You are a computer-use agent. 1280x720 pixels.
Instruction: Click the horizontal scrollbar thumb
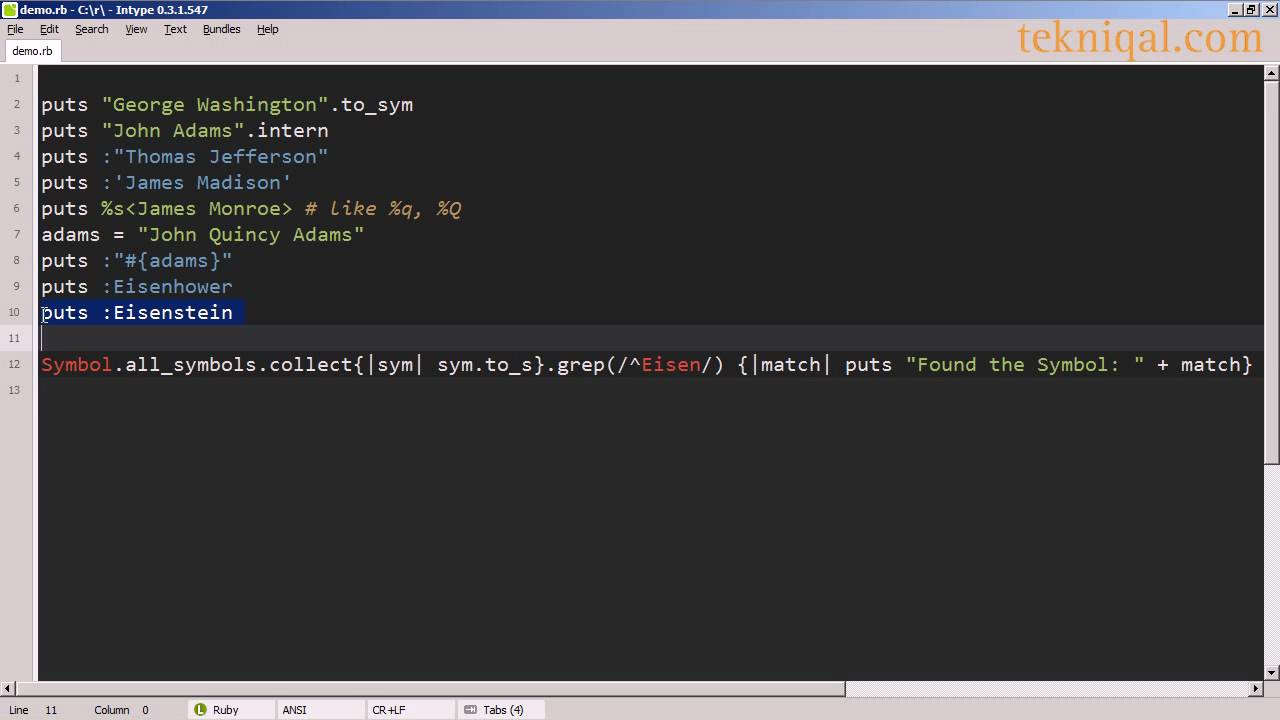click(x=430, y=688)
